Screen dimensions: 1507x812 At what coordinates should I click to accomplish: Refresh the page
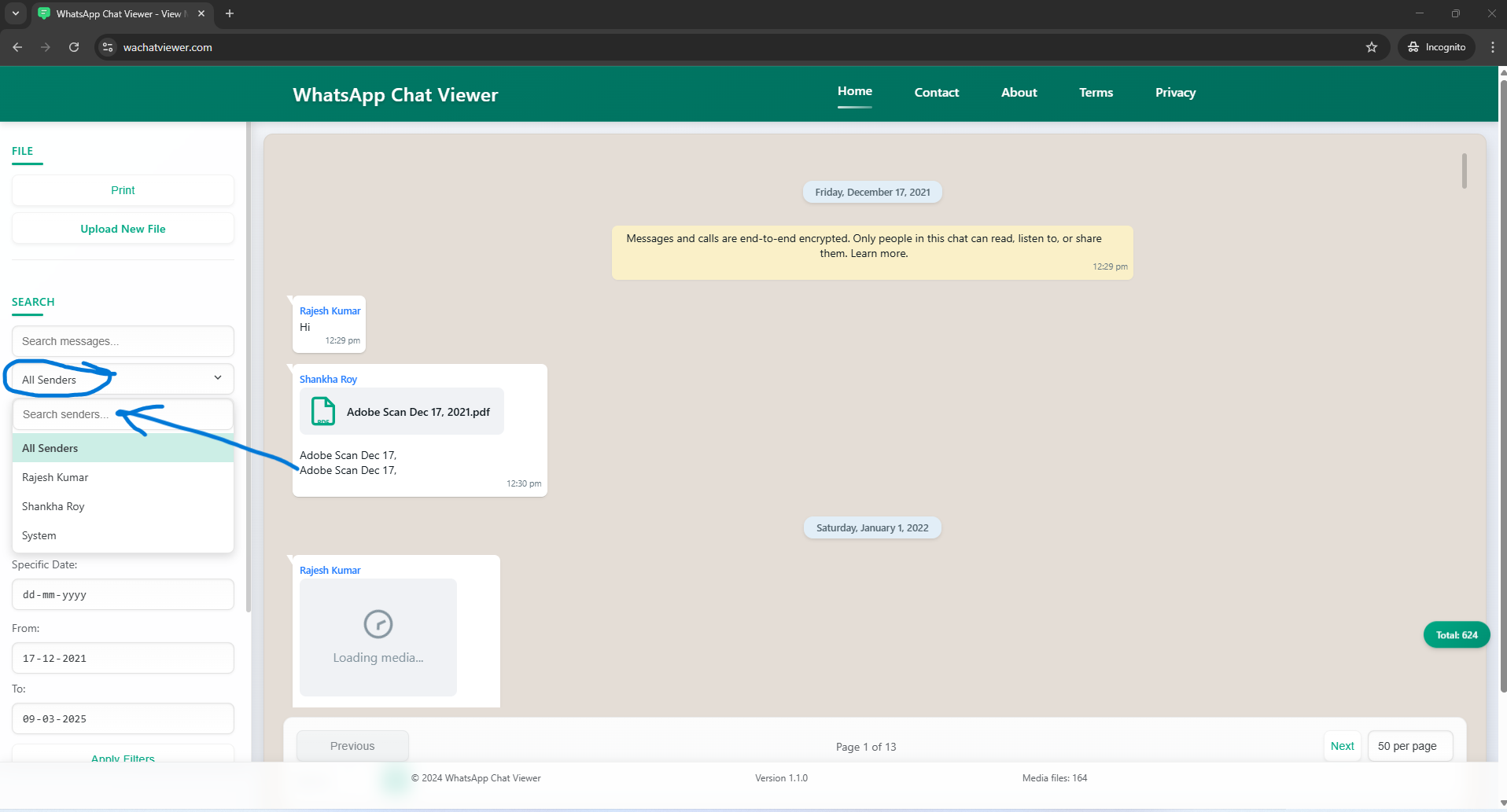click(x=74, y=47)
